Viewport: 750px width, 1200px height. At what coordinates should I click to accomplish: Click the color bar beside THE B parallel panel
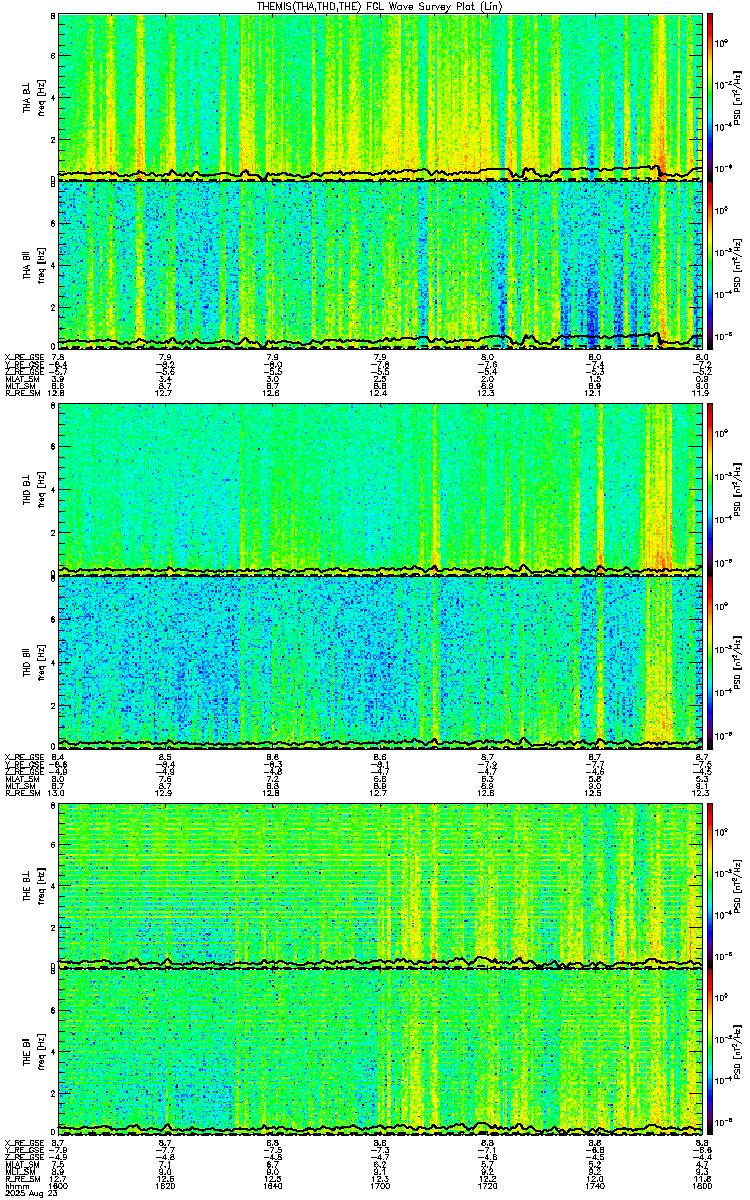tap(711, 1053)
